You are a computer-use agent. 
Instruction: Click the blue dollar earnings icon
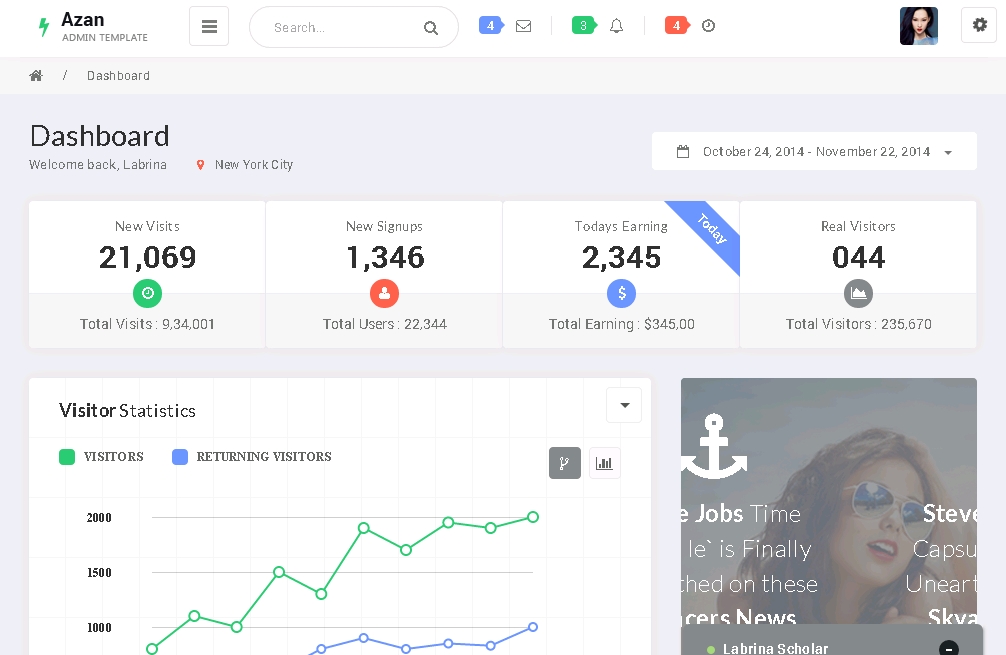[621, 293]
